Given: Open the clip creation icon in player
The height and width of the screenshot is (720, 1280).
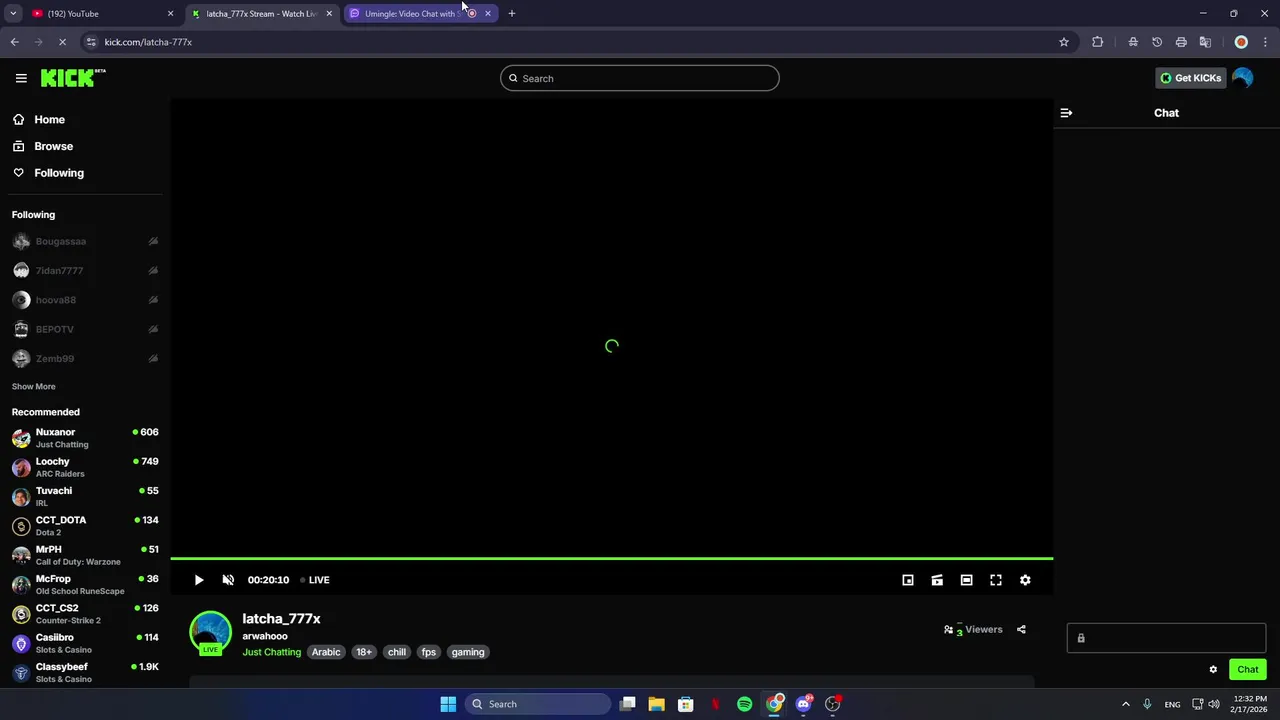Looking at the screenshot, I should 937,580.
